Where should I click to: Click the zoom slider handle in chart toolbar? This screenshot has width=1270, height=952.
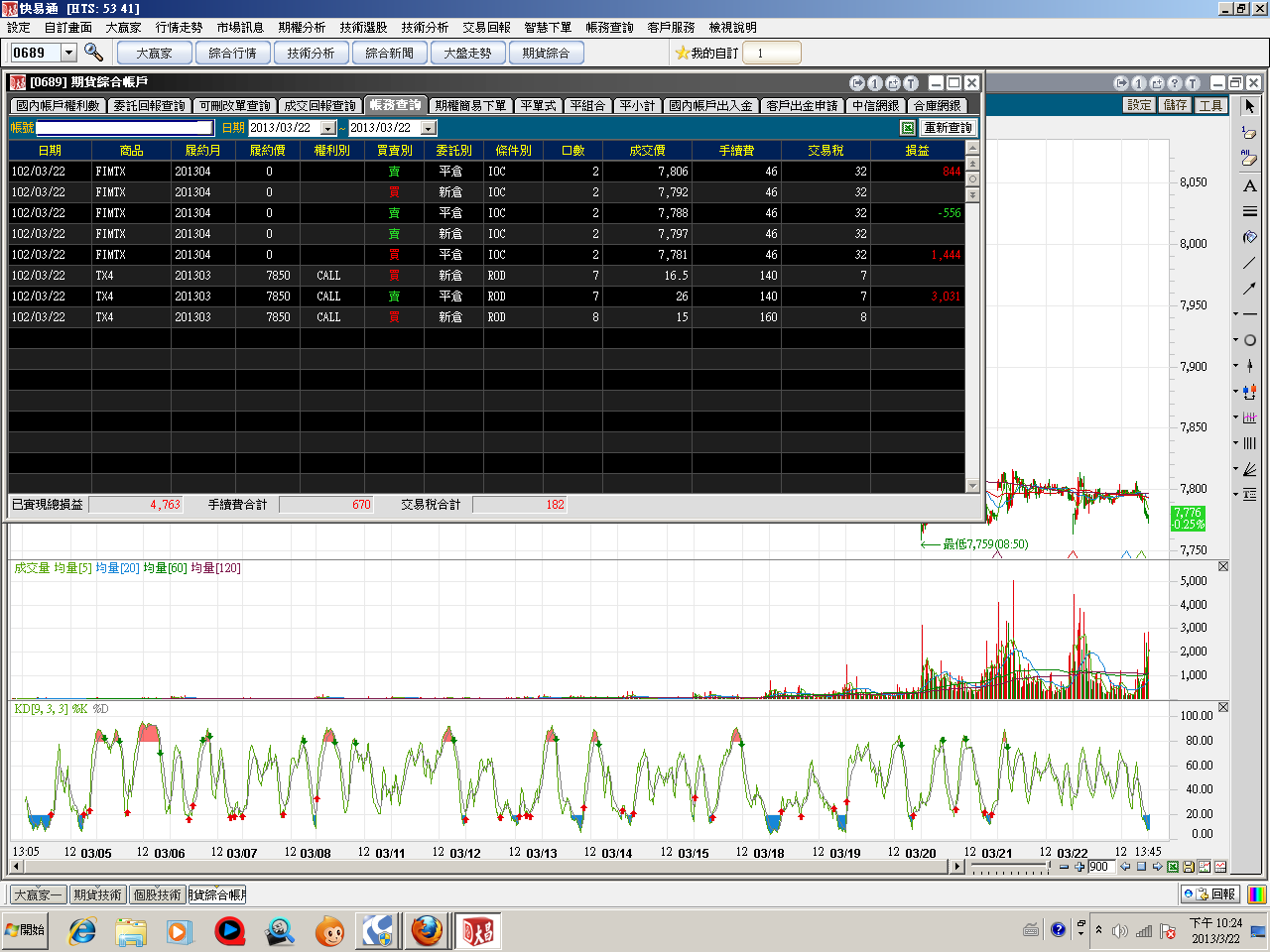point(1051,867)
